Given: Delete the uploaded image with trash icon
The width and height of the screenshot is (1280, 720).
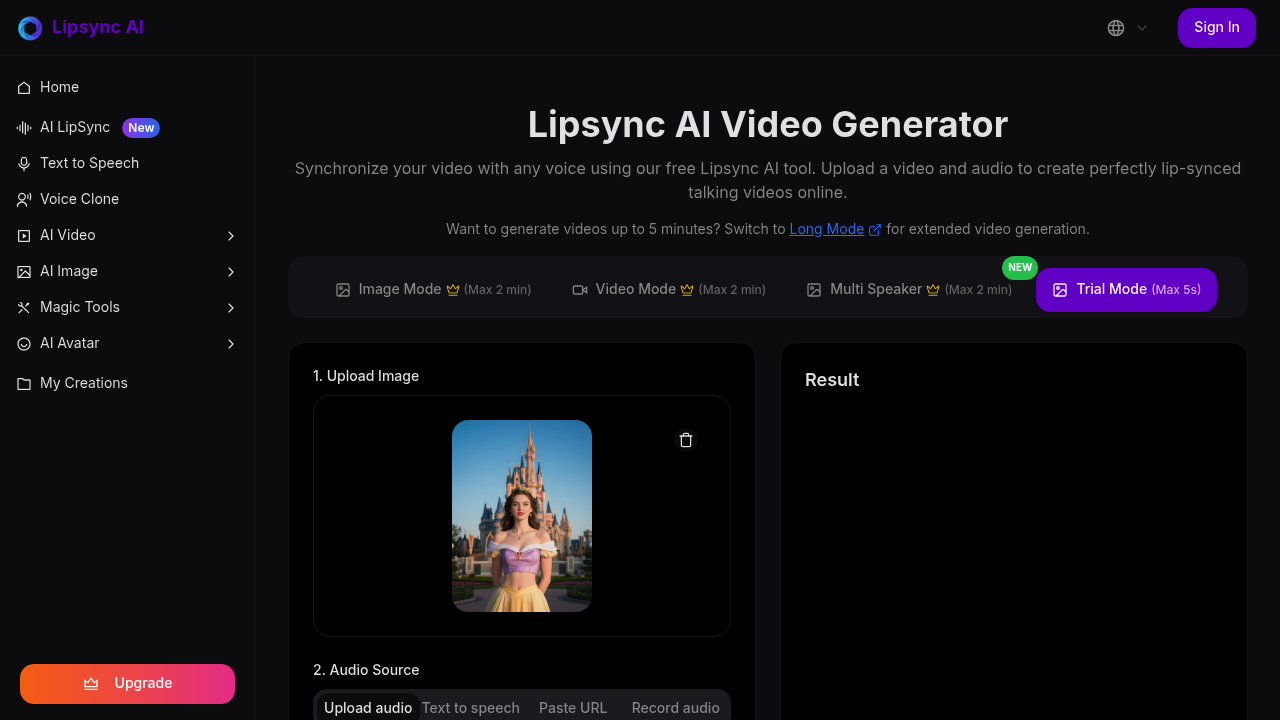Looking at the screenshot, I should point(686,440).
